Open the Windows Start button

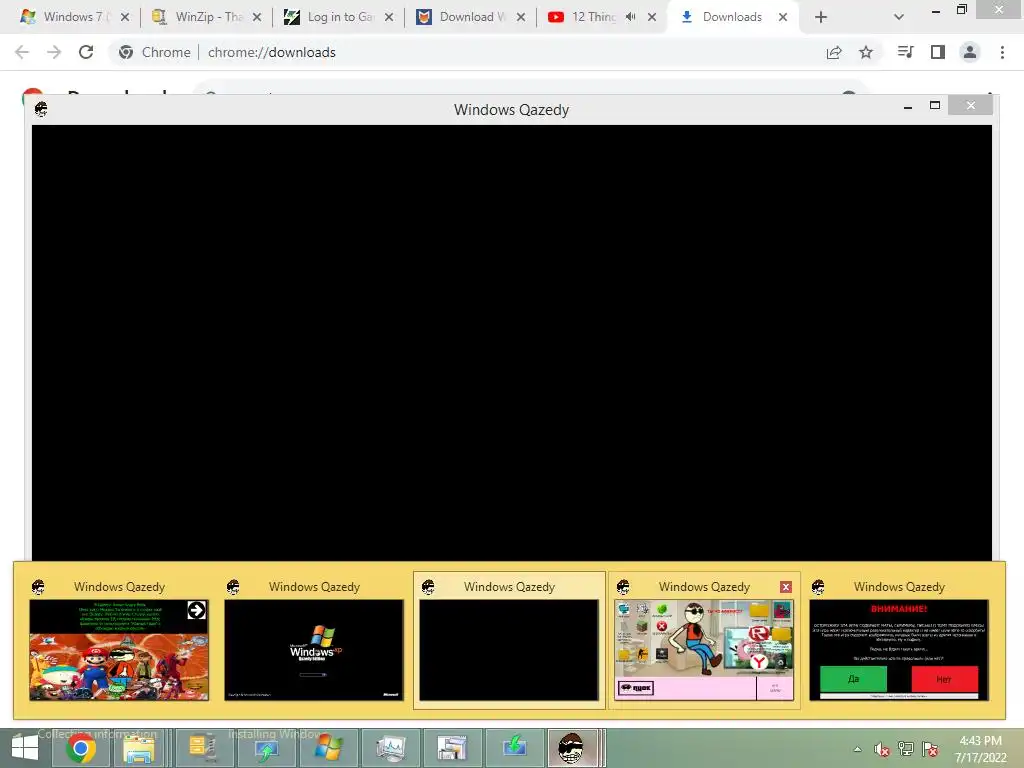click(24, 748)
